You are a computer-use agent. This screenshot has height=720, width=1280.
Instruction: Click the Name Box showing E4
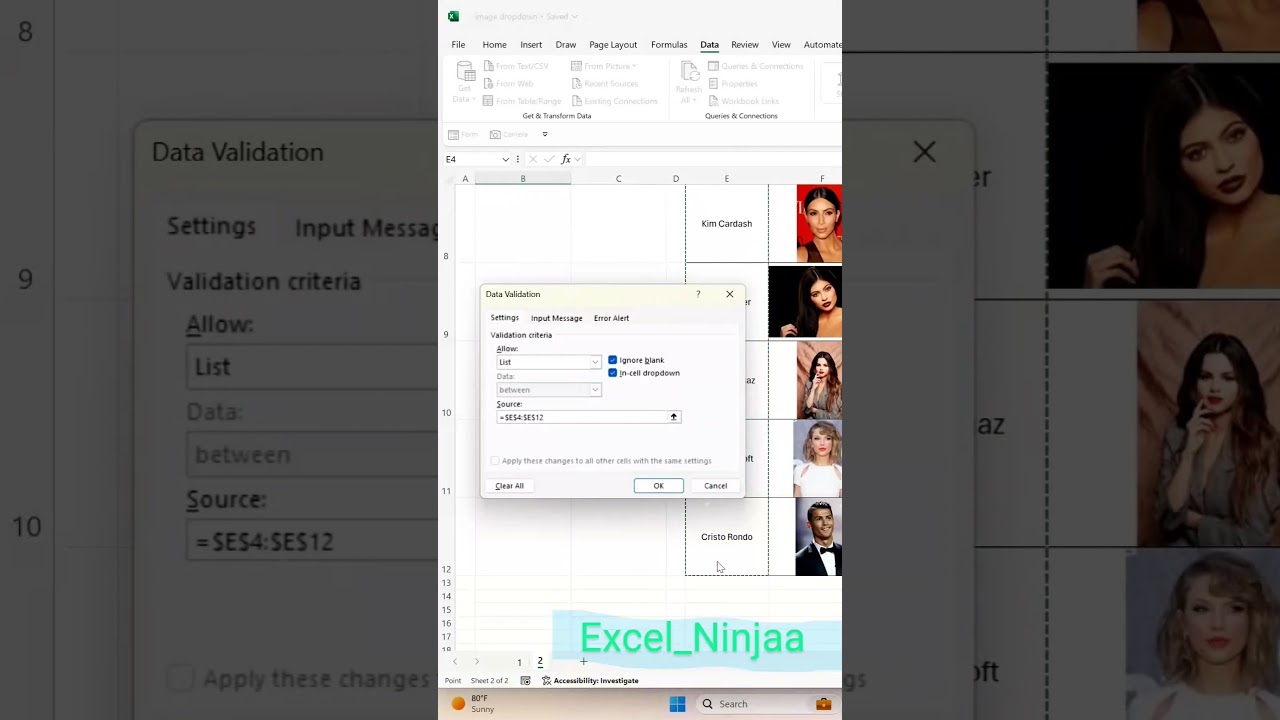(x=472, y=159)
